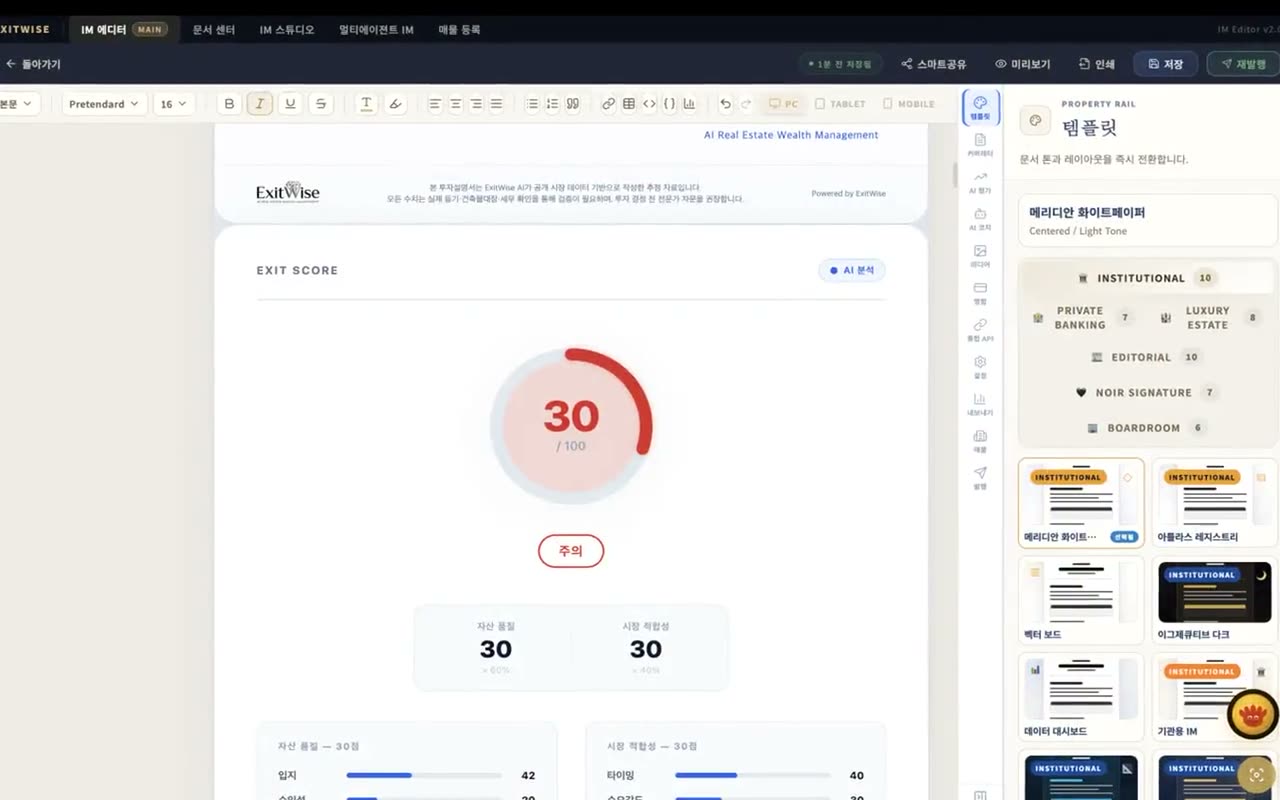Select the 이그제큐티브 다크 template

click(x=1214, y=600)
